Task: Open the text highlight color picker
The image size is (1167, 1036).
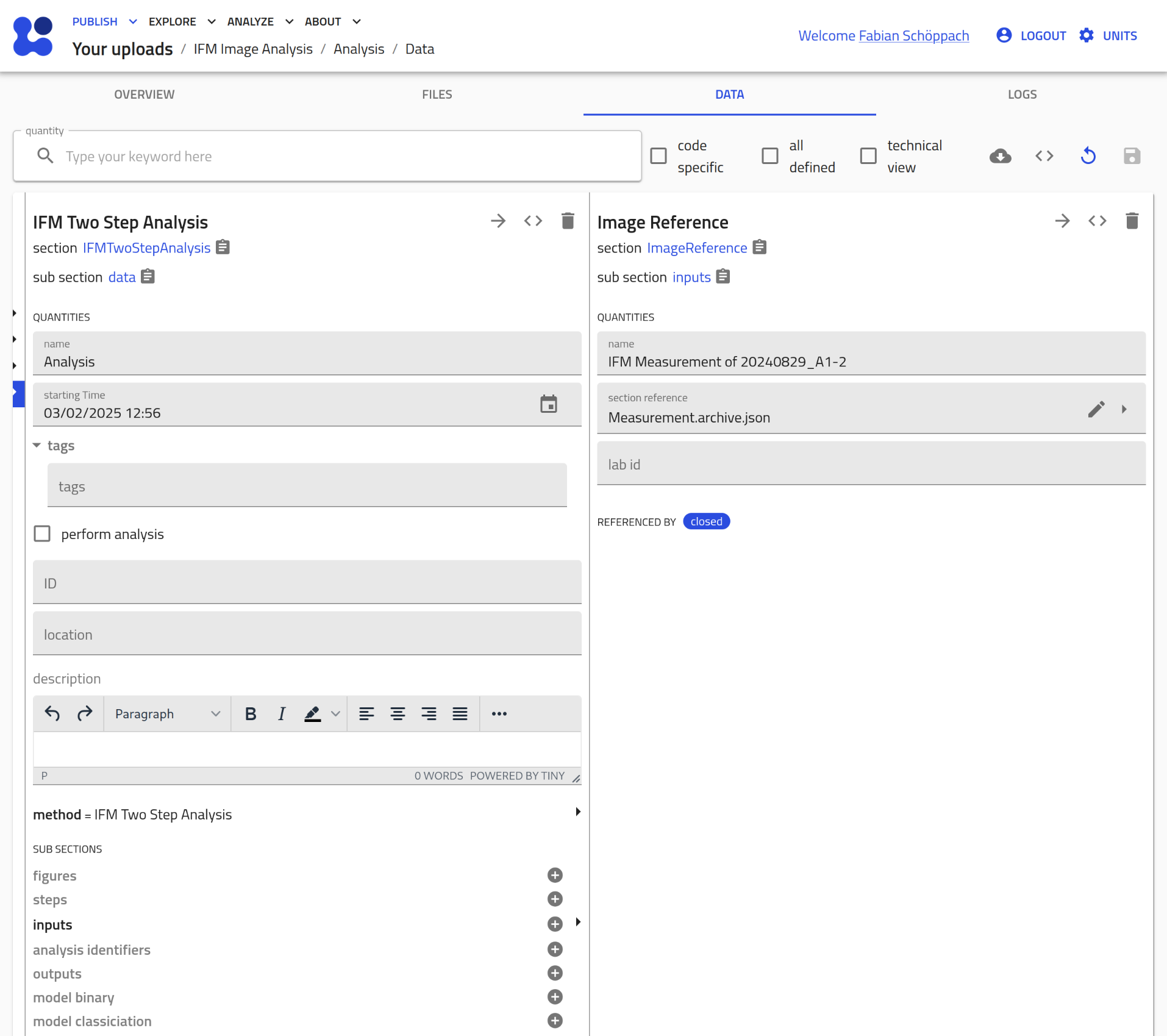Action: point(335,713)
